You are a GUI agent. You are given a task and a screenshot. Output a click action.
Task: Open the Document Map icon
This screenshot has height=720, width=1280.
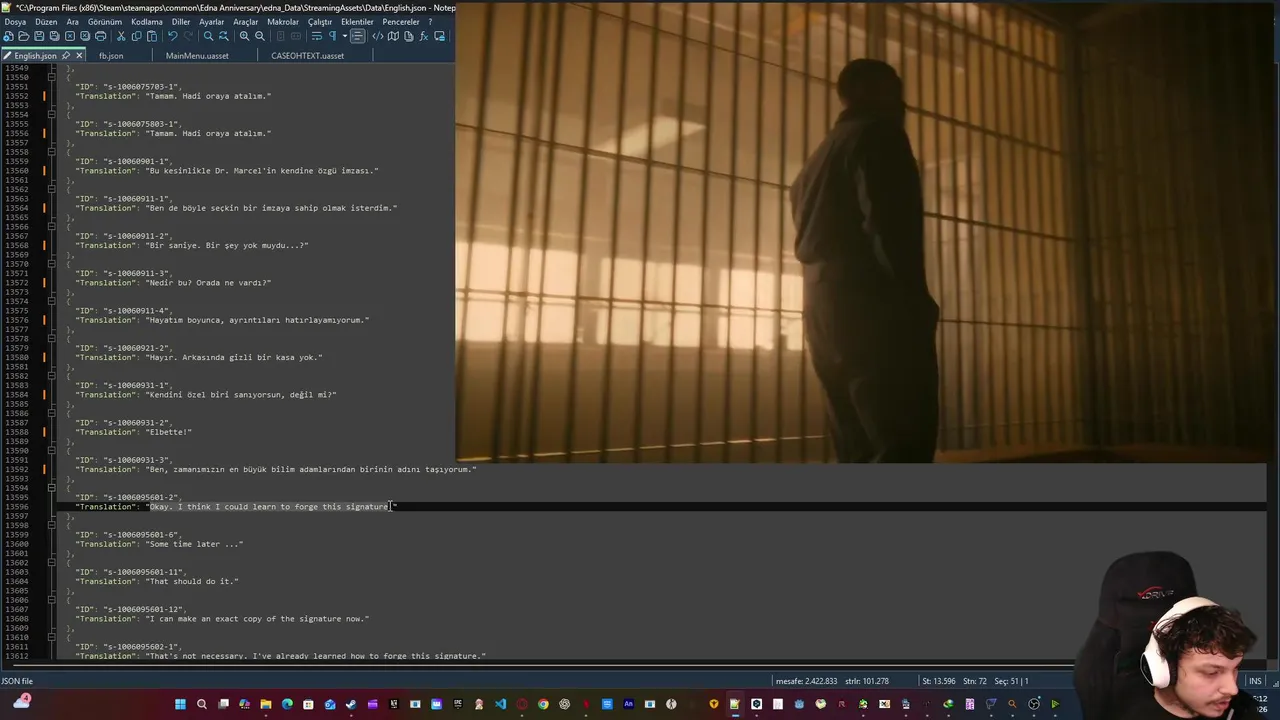(393, 36)
